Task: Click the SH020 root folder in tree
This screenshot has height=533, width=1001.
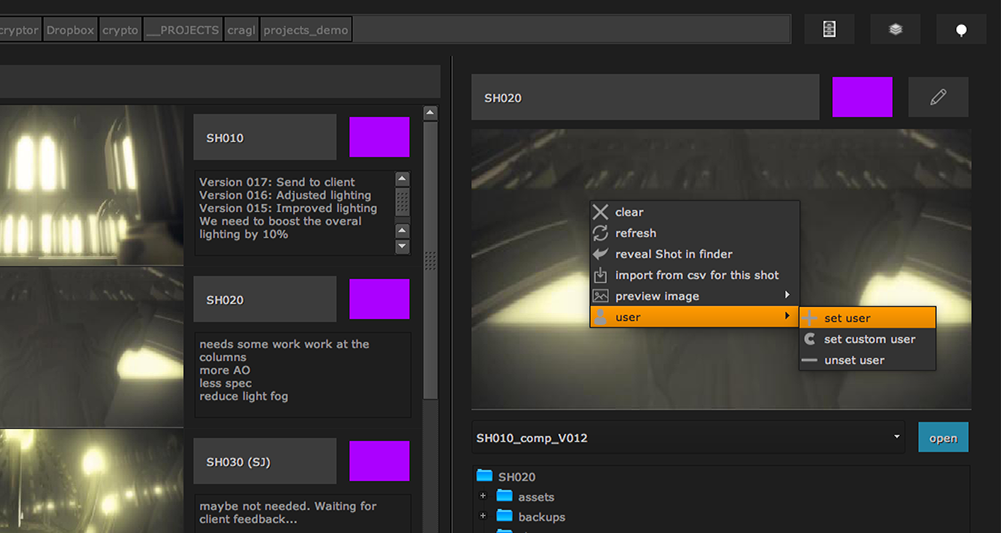Action: [x=516, y=477]
